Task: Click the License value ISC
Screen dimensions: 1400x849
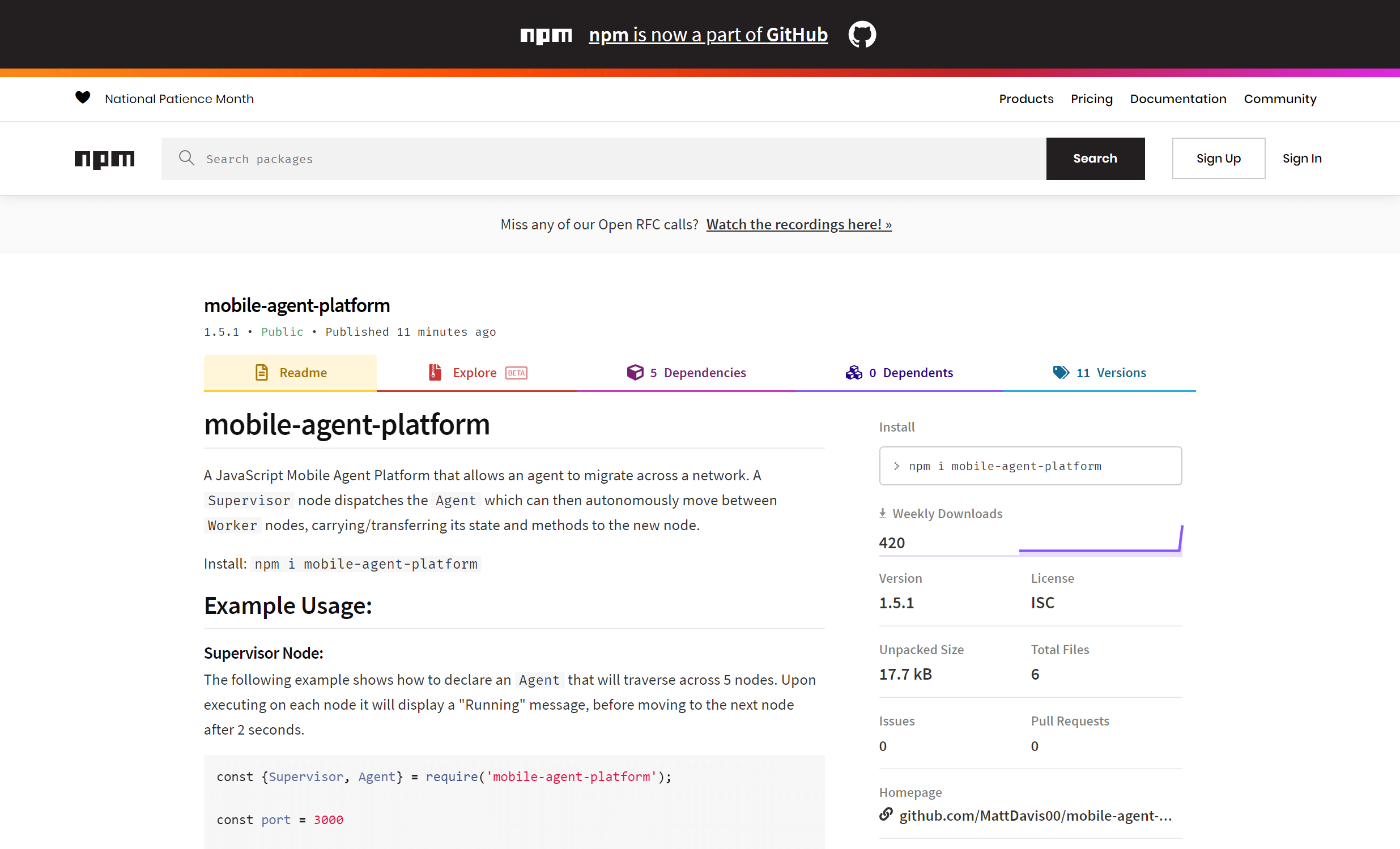Action: pos(1042,603)
